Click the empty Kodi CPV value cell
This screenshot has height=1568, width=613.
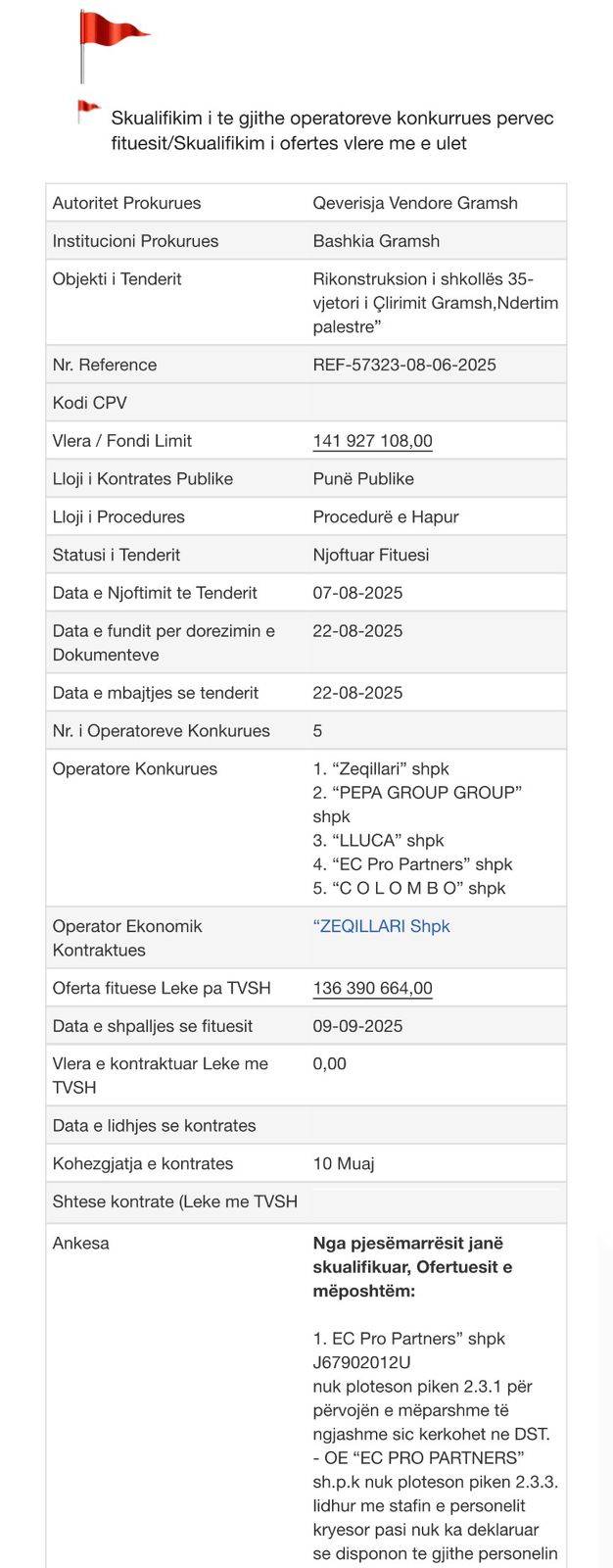coord(435,403)
